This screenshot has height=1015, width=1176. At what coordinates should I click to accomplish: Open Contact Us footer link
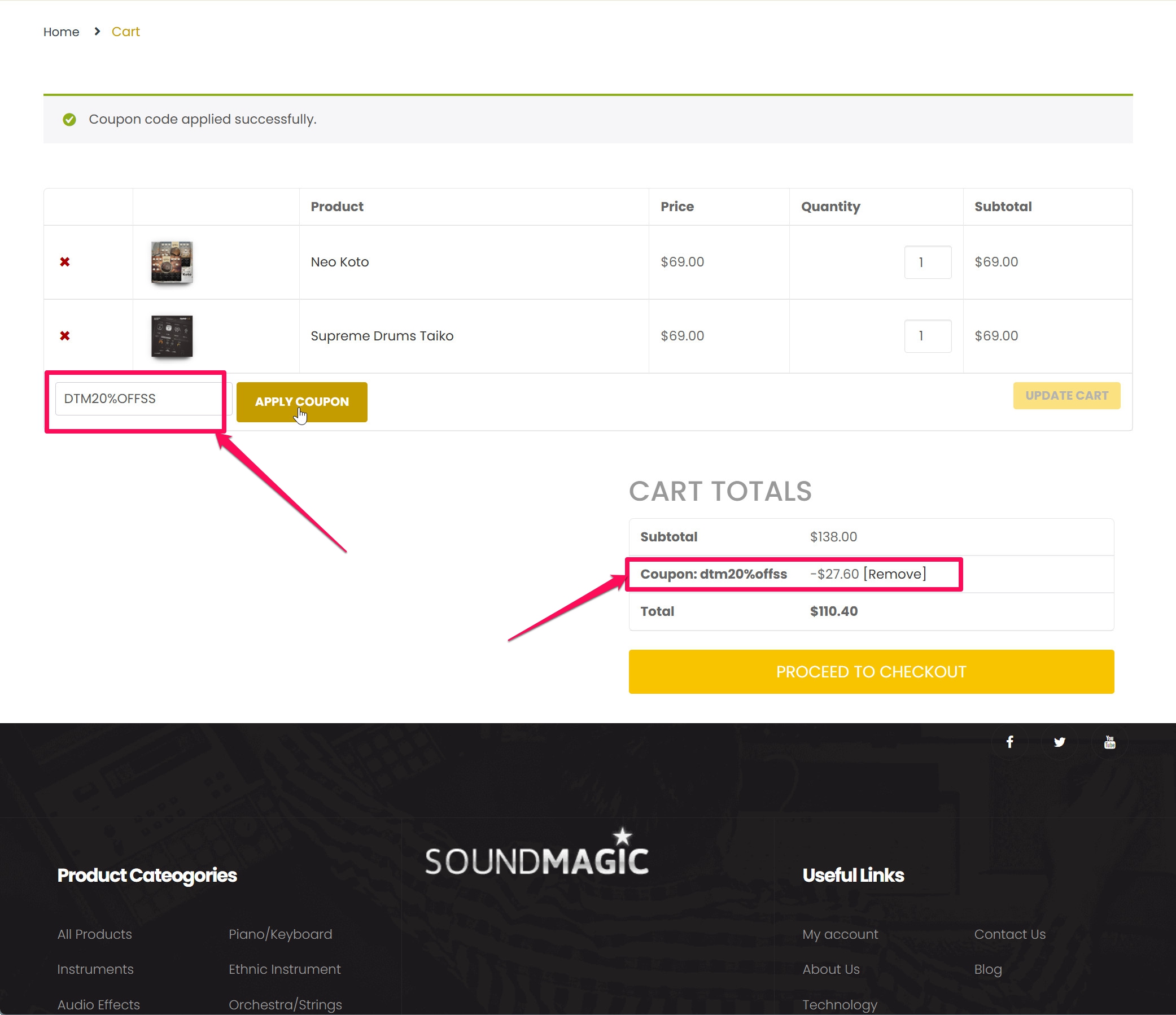point(1009,934)
